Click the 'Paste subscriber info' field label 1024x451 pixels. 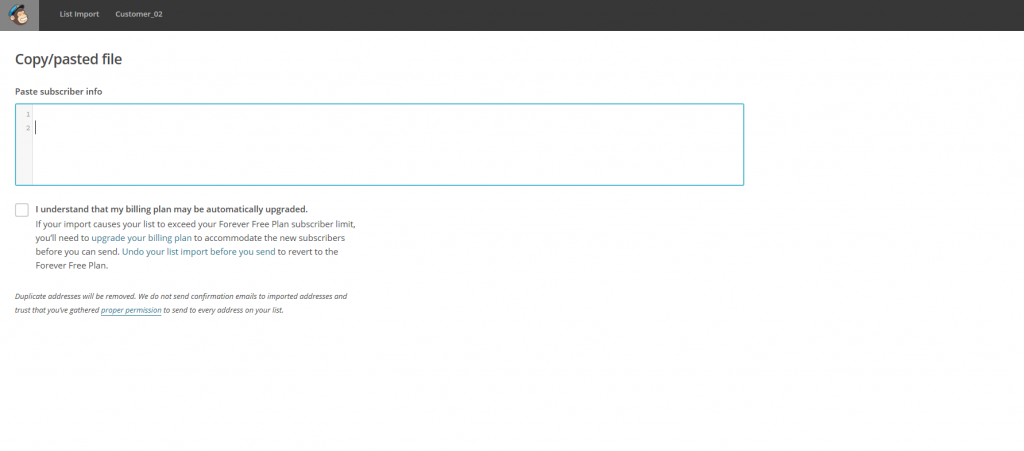(x=58, y=92)
